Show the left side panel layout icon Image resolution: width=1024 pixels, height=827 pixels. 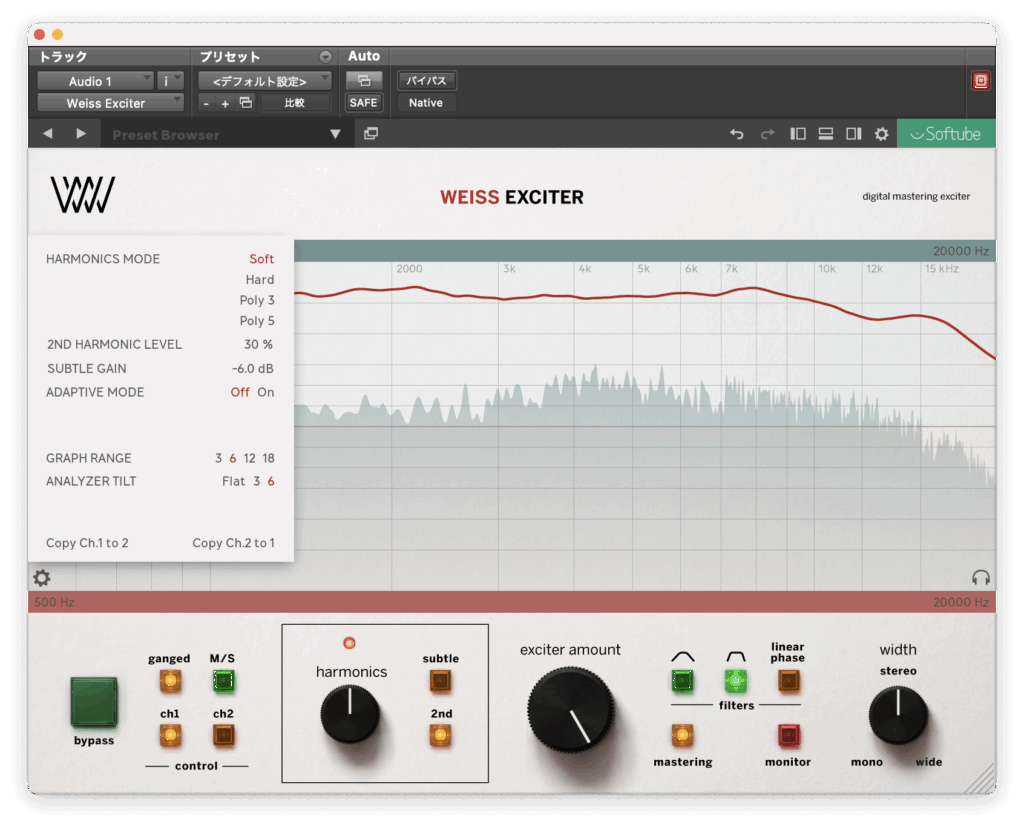797,134
